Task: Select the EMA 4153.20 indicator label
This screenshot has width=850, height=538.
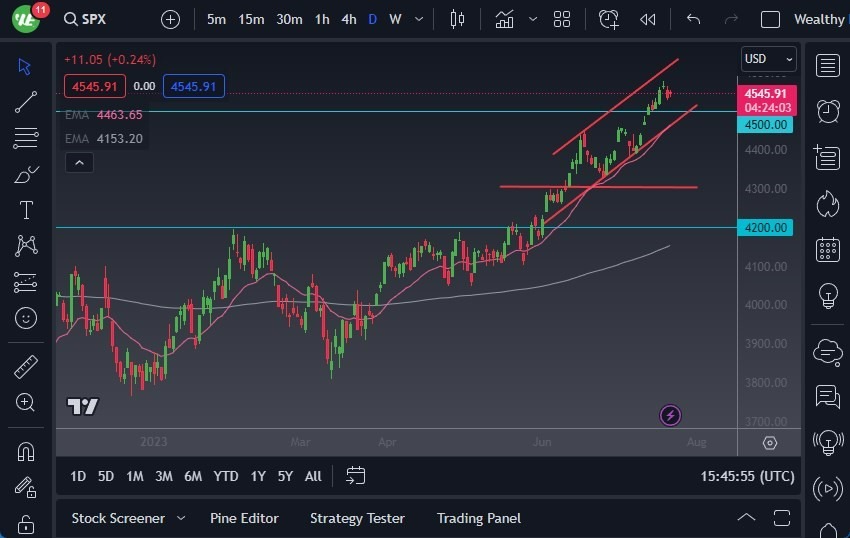Action: click(x=103, y=139)
